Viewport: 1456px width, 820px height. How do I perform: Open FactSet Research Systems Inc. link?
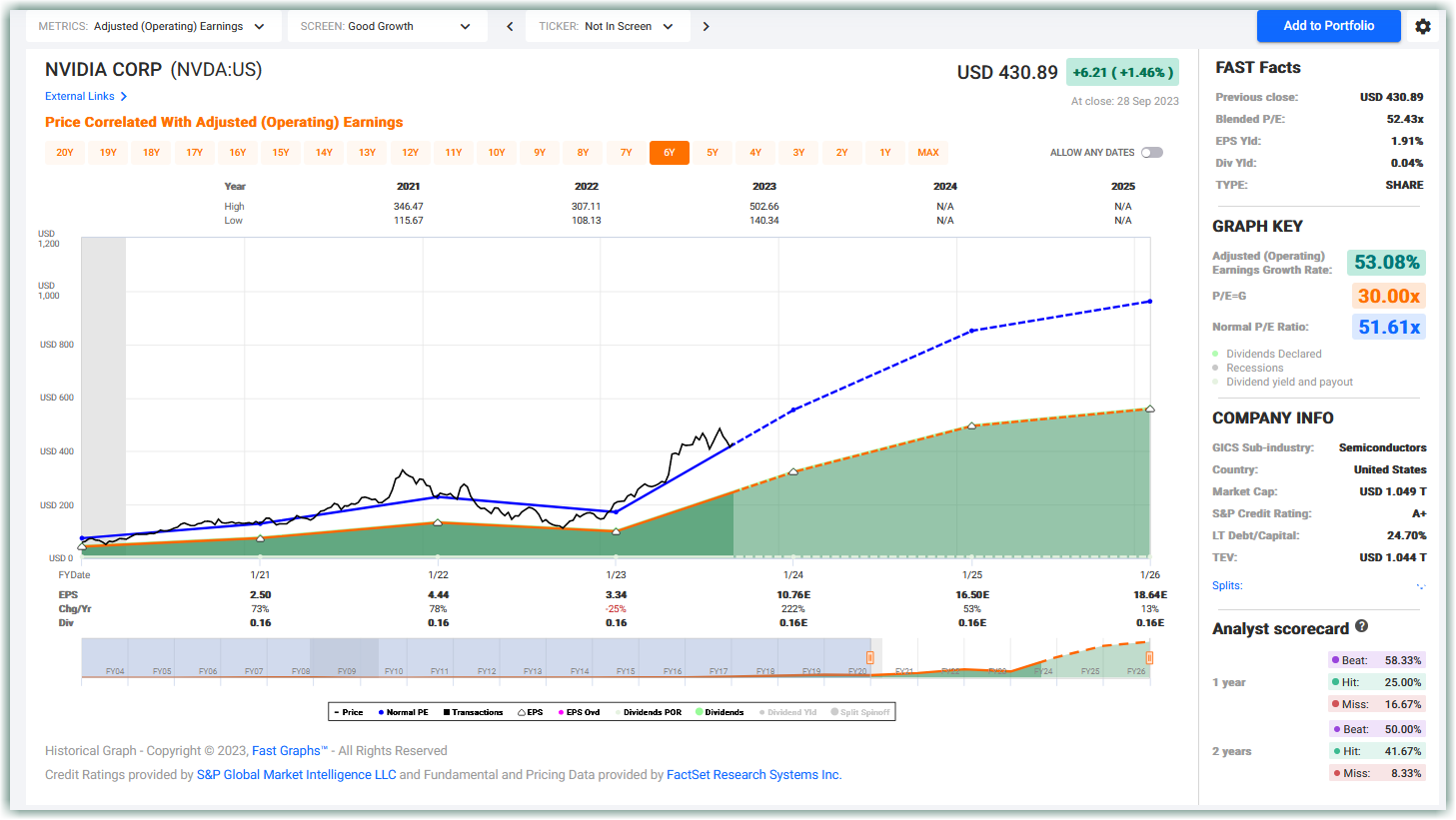754,775
